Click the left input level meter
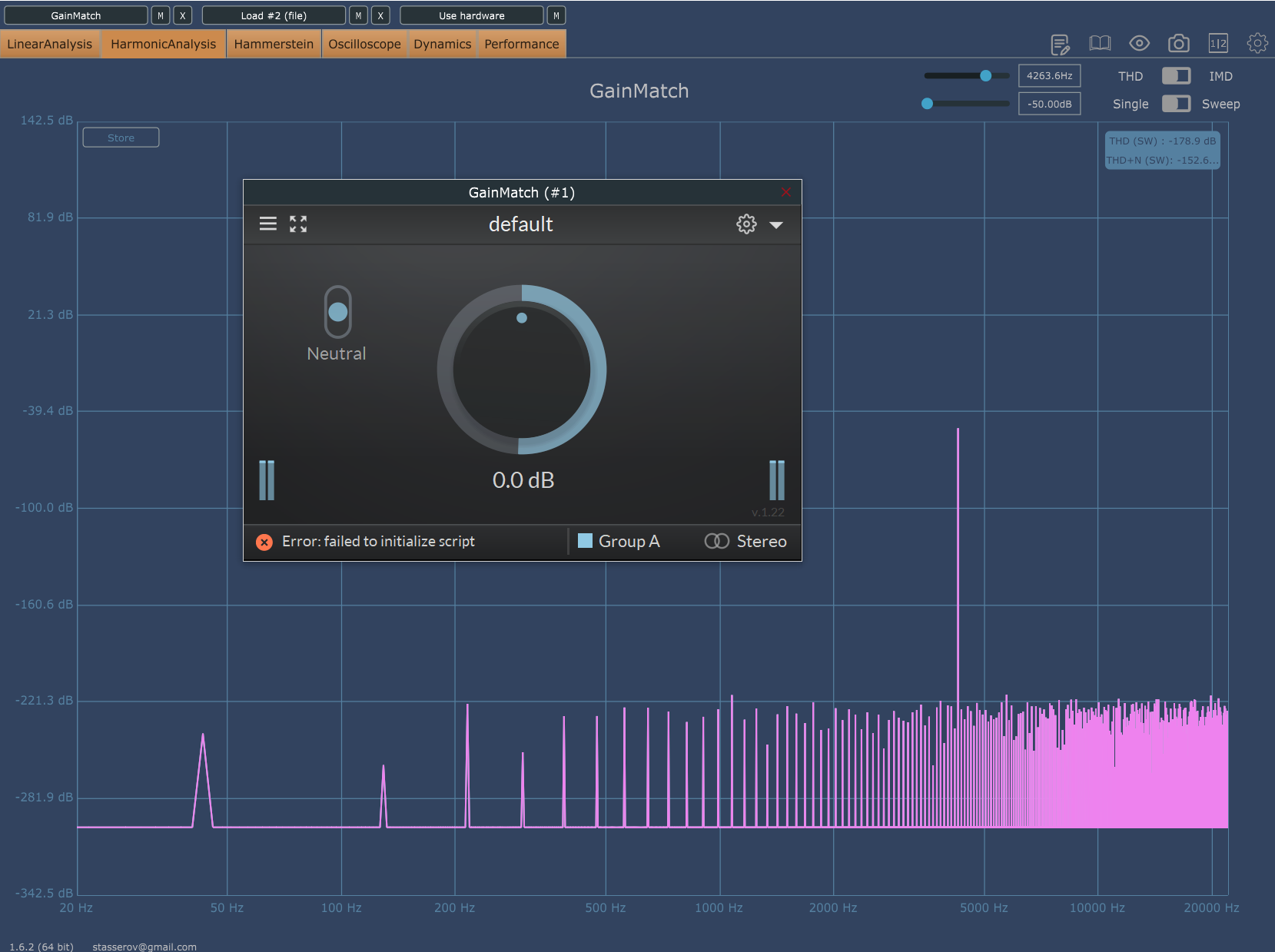The height and width of the screenshot is (952, 1275). 267,480
